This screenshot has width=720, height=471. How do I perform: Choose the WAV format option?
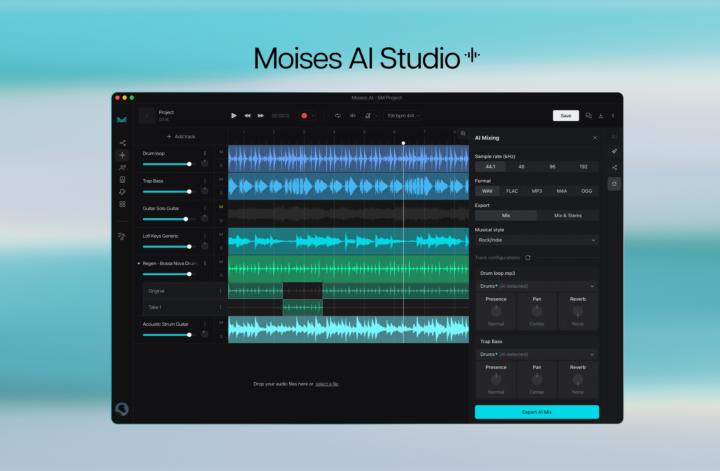[x=487, y=191]
